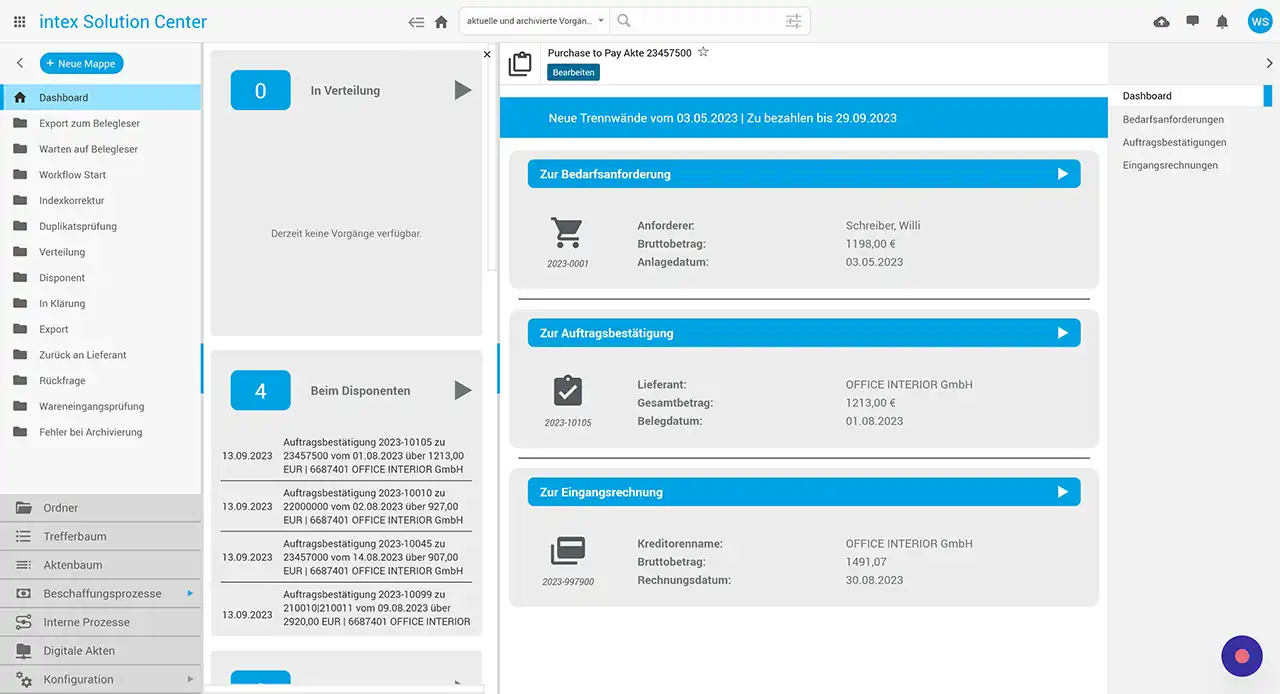
Task: Open the notifications bell
Action: tap(1222, 21)
